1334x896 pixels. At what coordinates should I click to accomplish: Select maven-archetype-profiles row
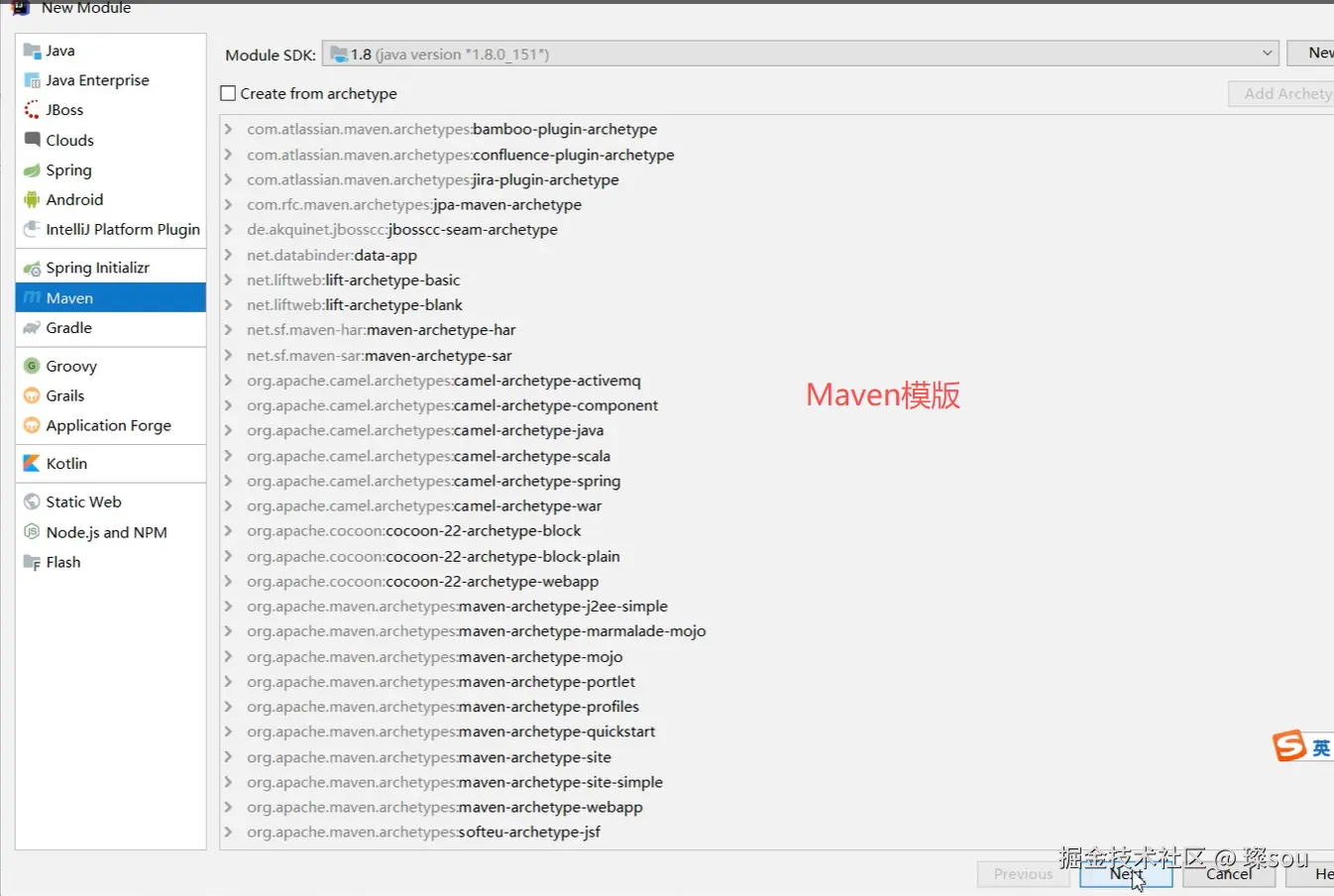click(x=777, y=706)
